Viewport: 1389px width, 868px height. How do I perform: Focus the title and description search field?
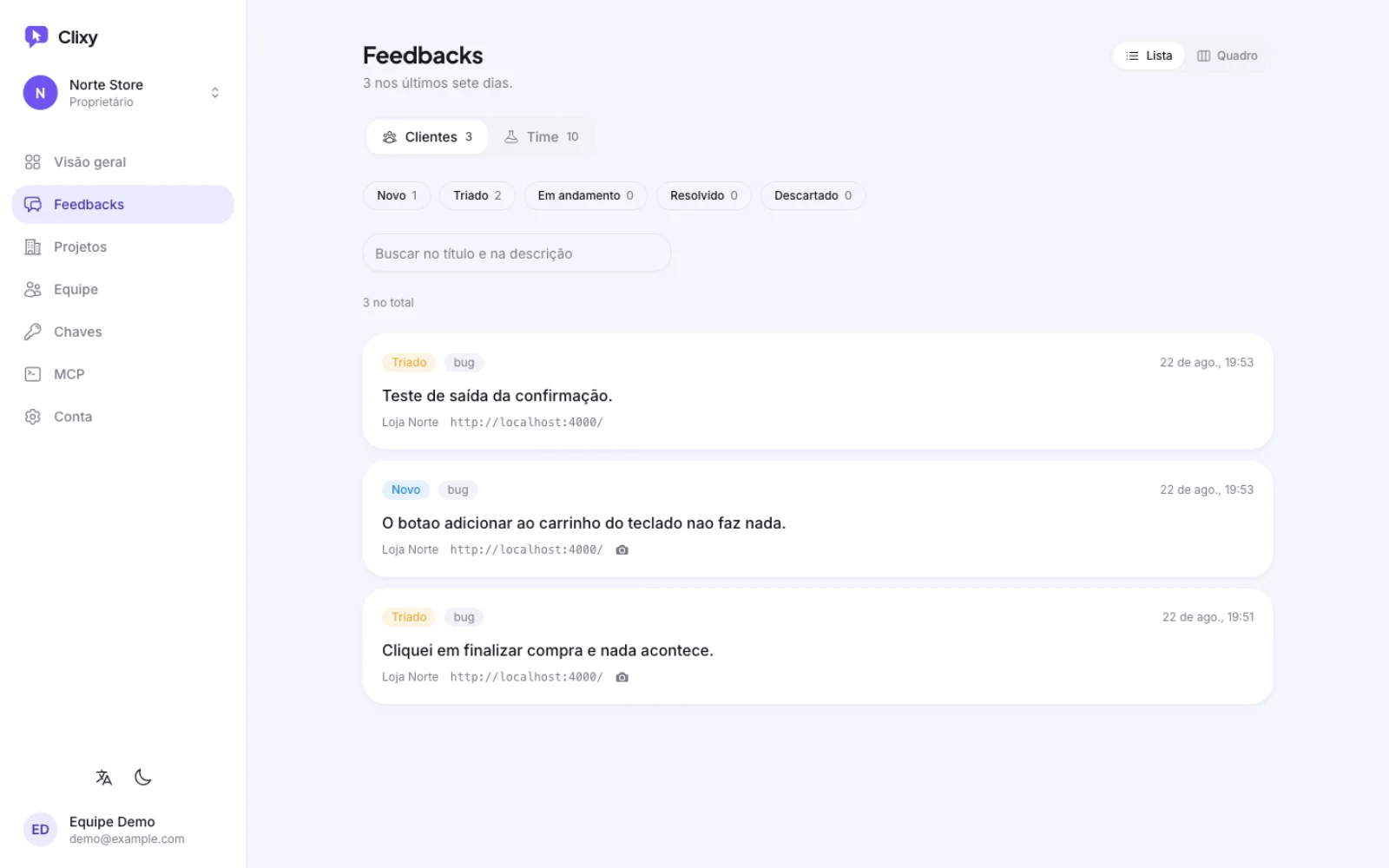coord(517,253)
